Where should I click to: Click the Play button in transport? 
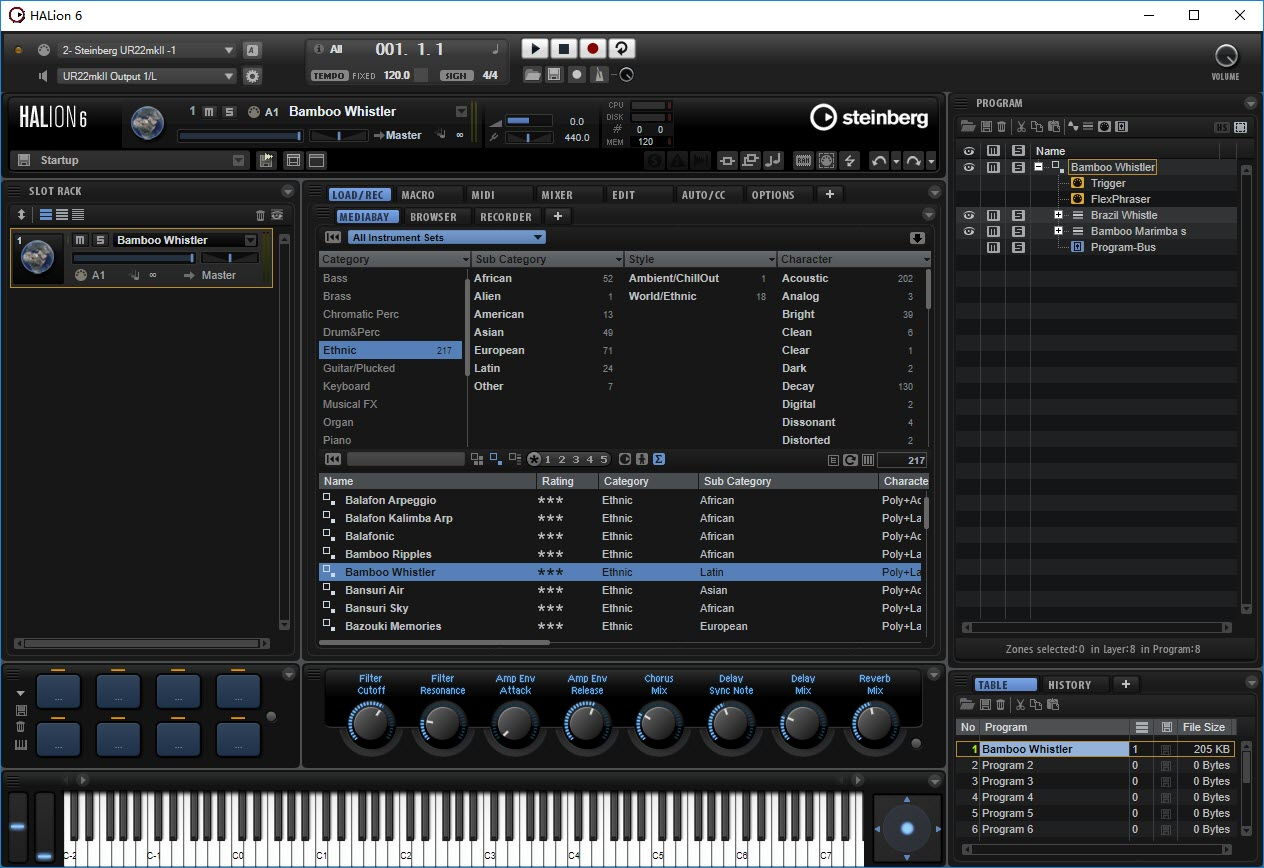pos(535,49)
